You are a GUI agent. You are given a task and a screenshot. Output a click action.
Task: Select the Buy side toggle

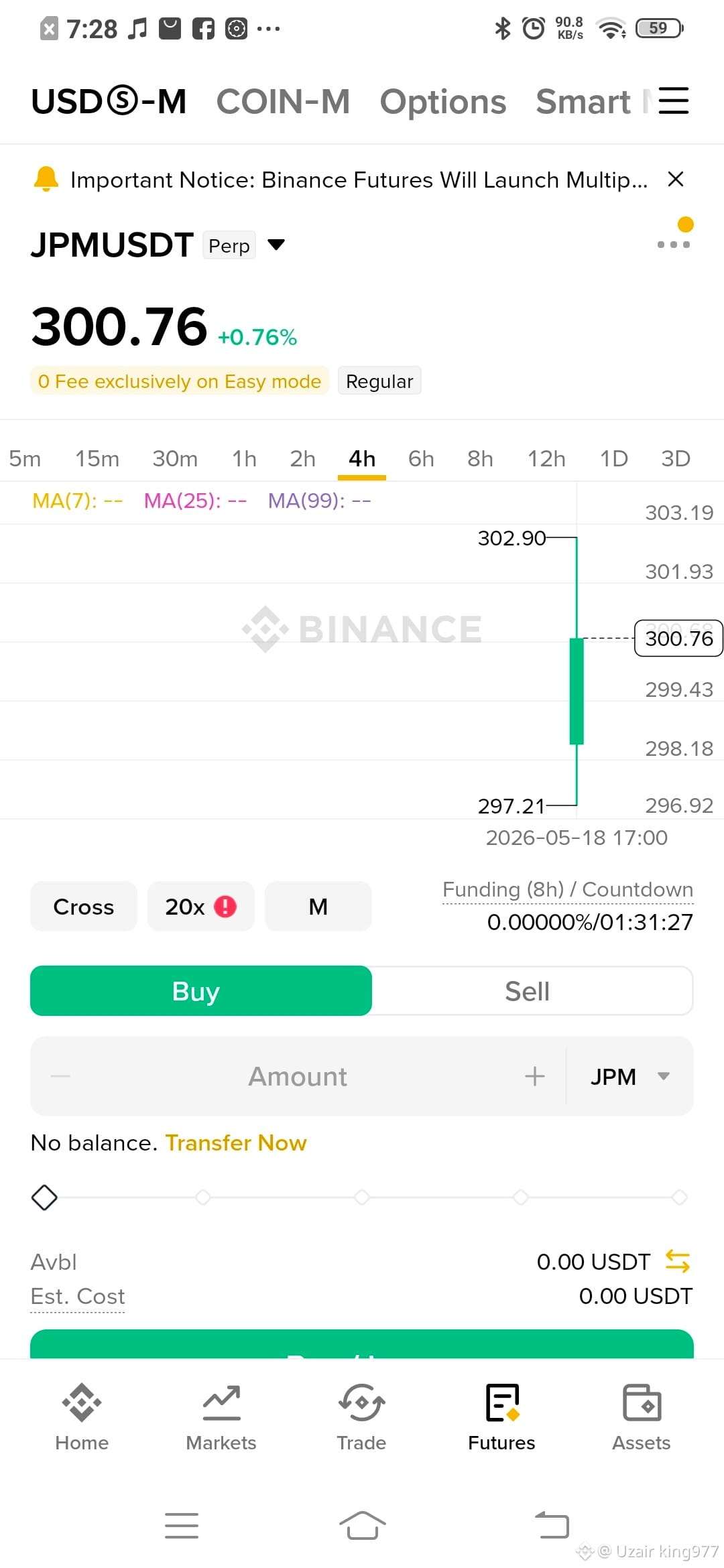pos(201,990)
